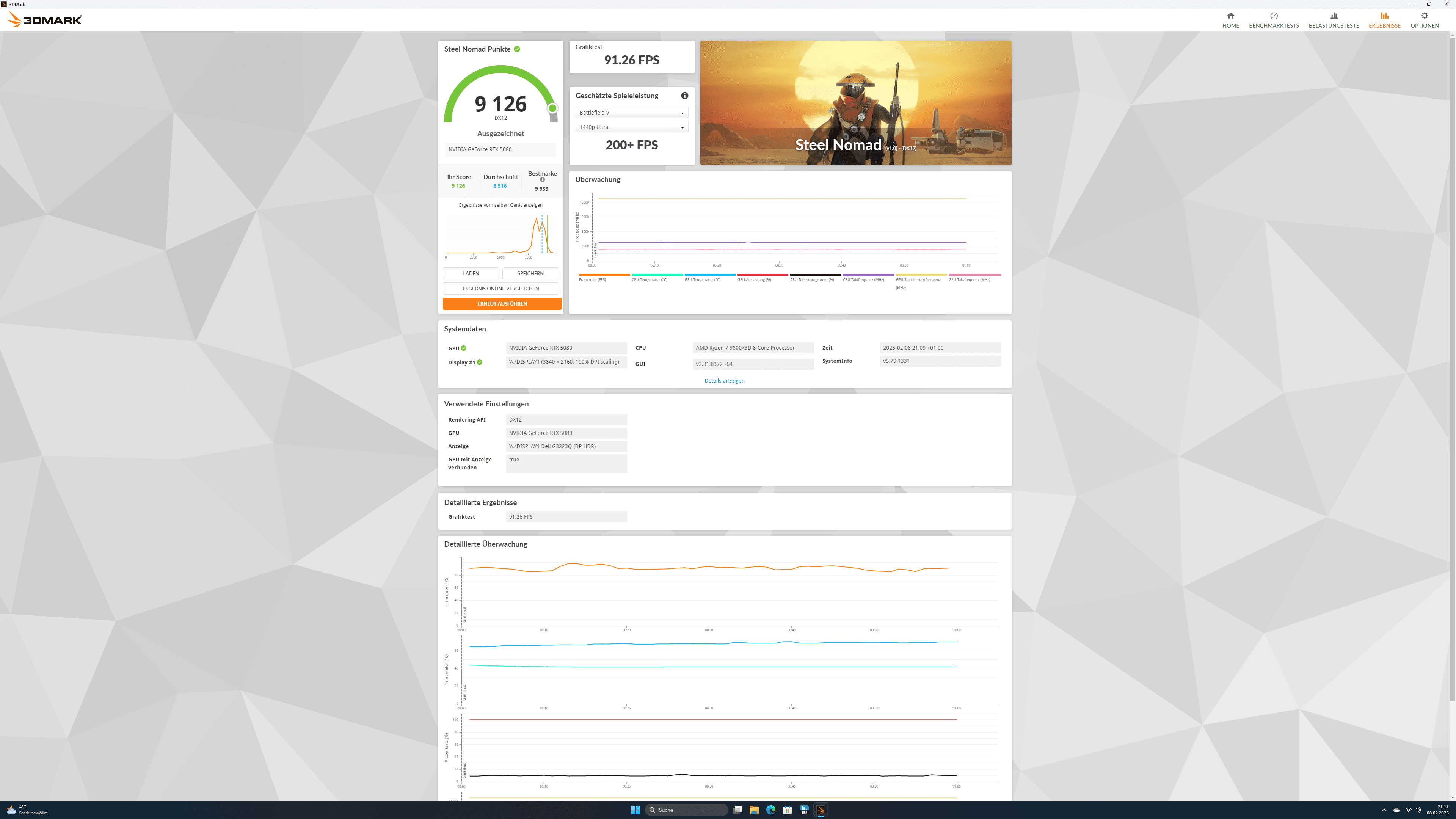Switch to BENCHMARKTESTS tab
The height and width of the screenshot is (819, 1456).
click(1274, 20)
